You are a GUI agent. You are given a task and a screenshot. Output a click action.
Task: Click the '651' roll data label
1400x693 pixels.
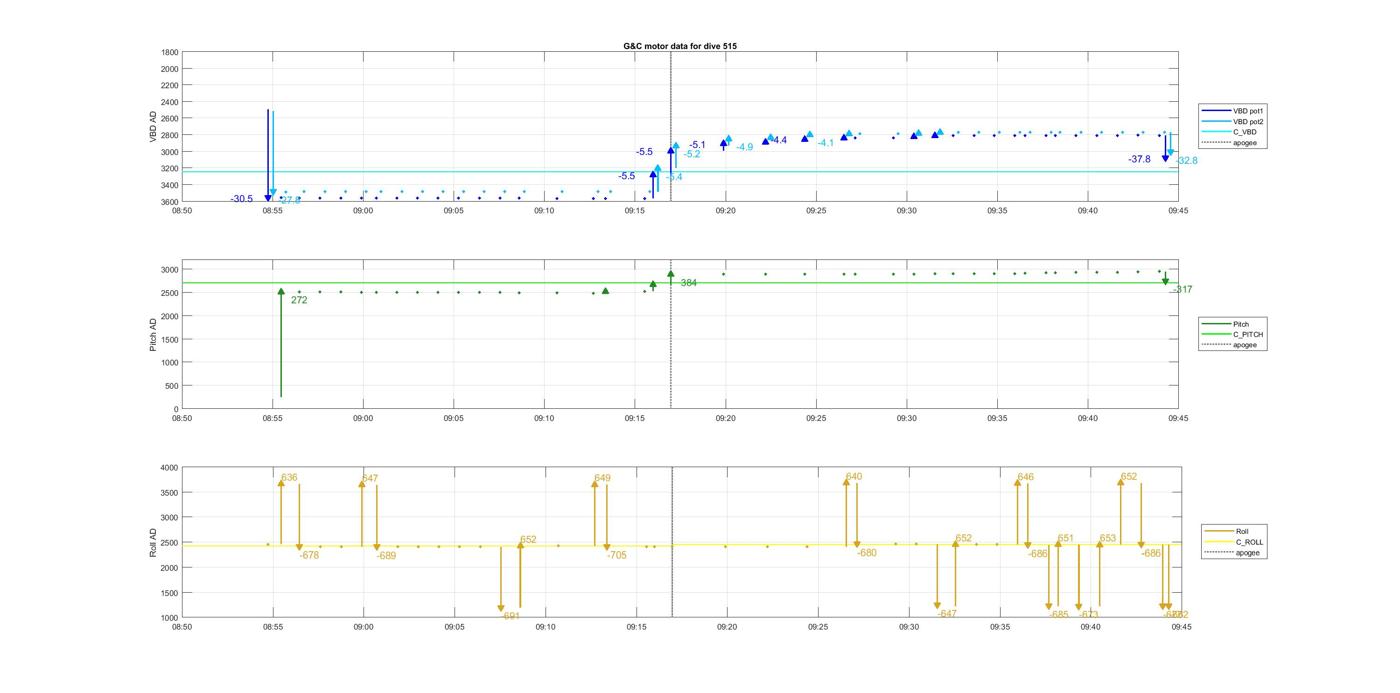tap(1066, 539)
